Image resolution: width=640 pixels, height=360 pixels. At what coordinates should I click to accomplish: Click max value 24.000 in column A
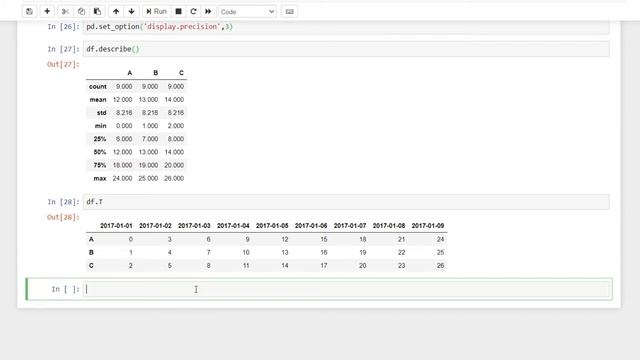[x=122, y=178]
